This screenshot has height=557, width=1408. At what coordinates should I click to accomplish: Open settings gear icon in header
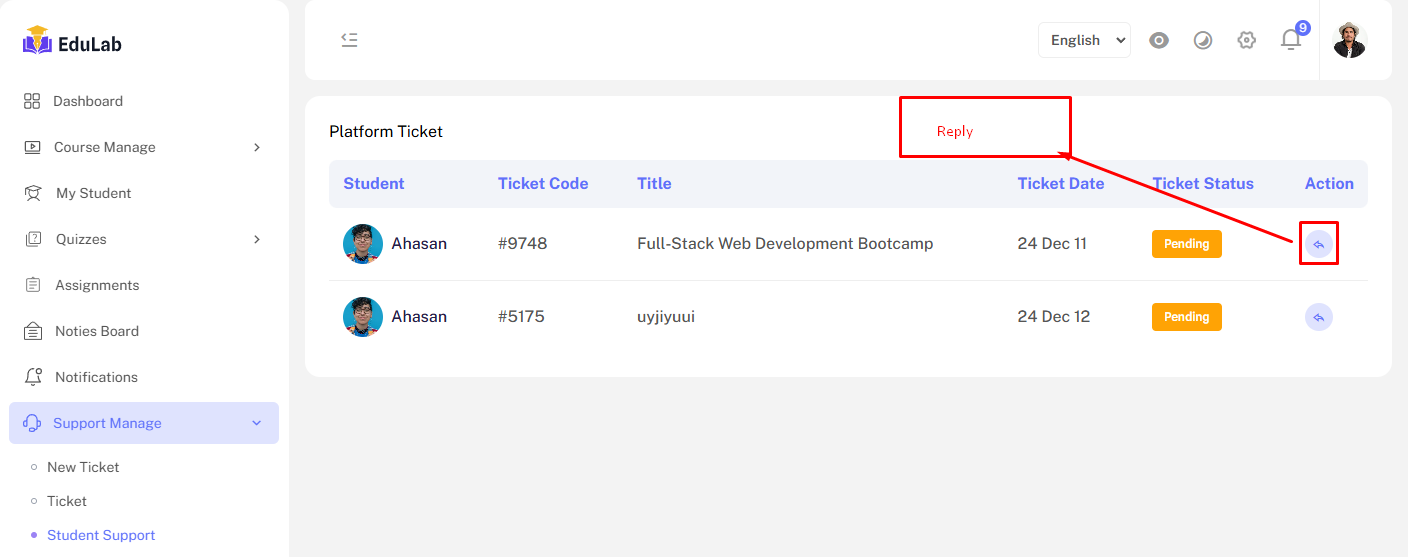1246,40
